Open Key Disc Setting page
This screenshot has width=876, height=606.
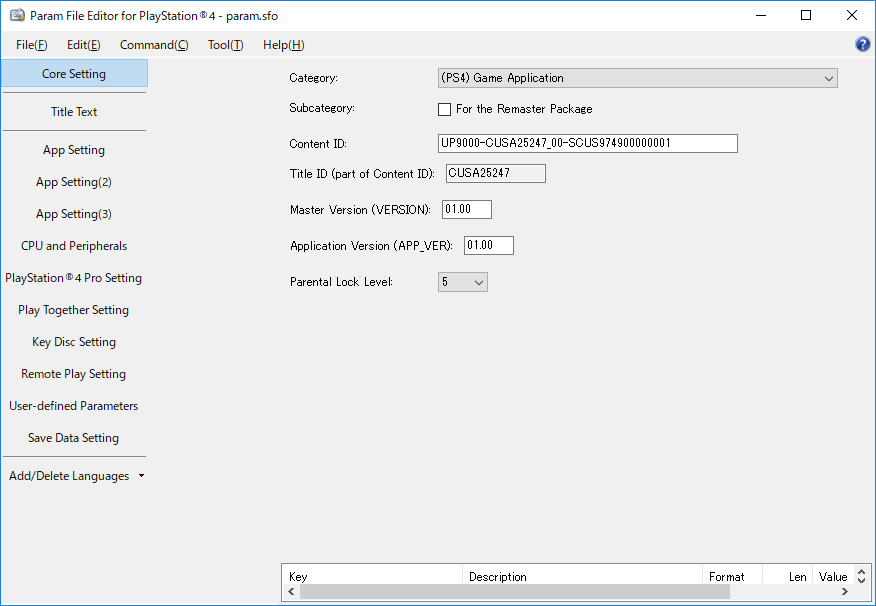pos(74,342)
